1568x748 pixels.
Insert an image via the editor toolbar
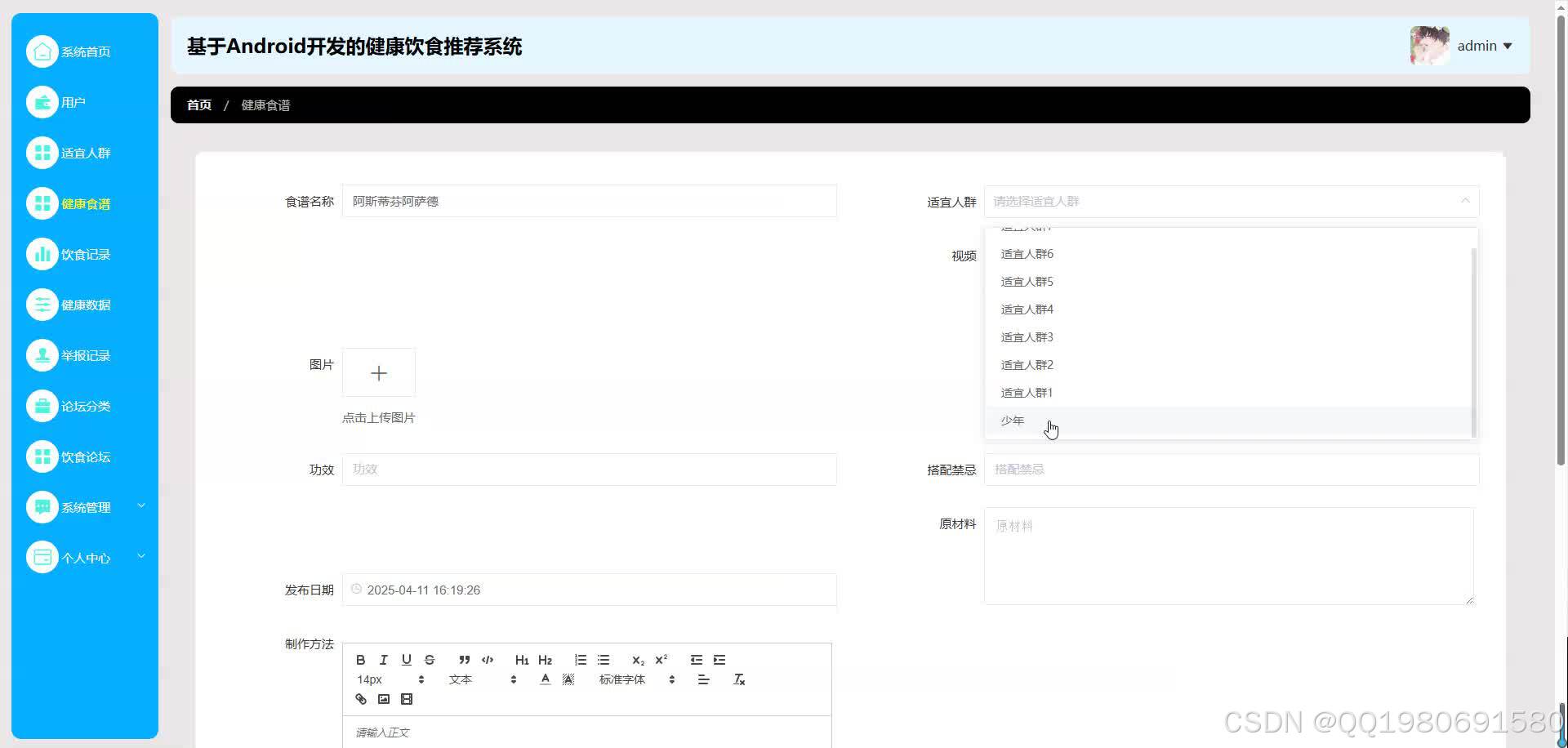[x=383, y=699]
